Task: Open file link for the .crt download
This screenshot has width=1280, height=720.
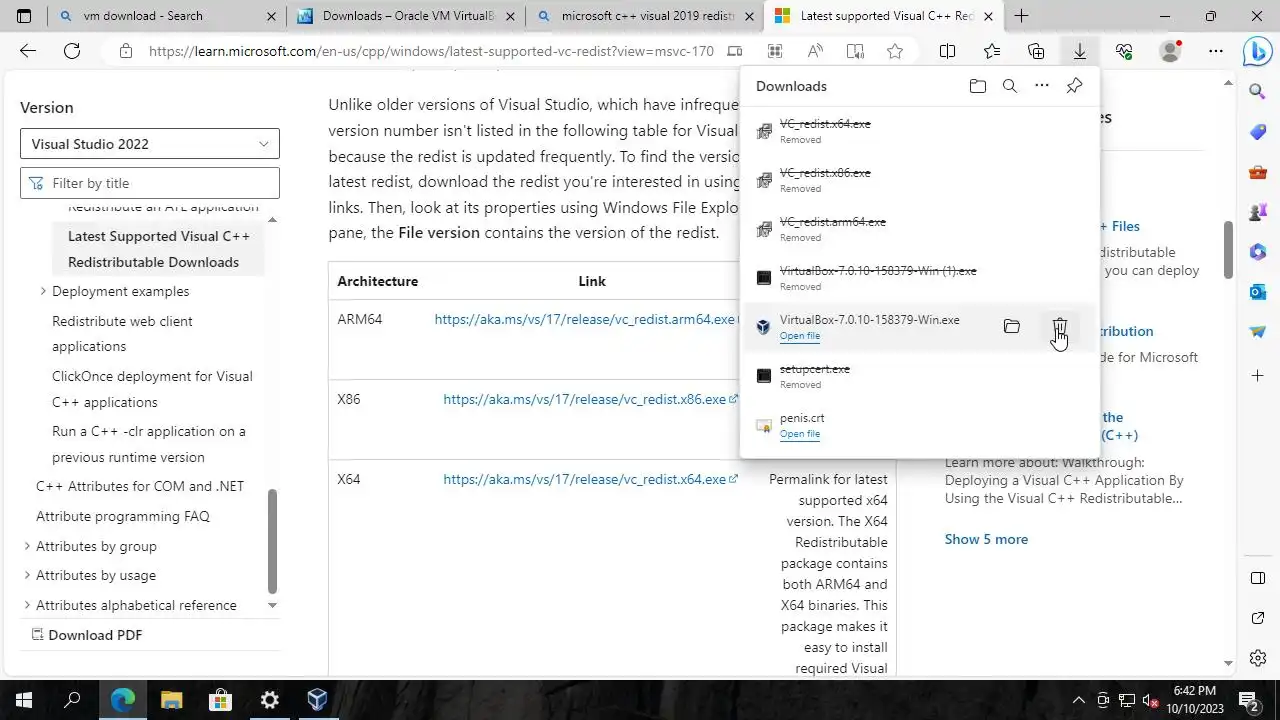Action: (800, 434)
